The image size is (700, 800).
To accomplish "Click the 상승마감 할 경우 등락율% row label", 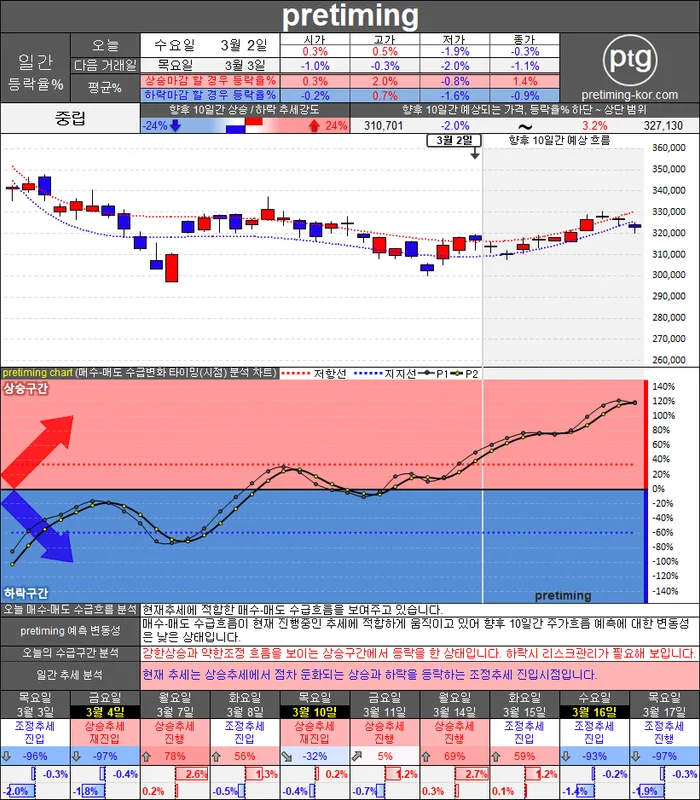I will [210, 81].
